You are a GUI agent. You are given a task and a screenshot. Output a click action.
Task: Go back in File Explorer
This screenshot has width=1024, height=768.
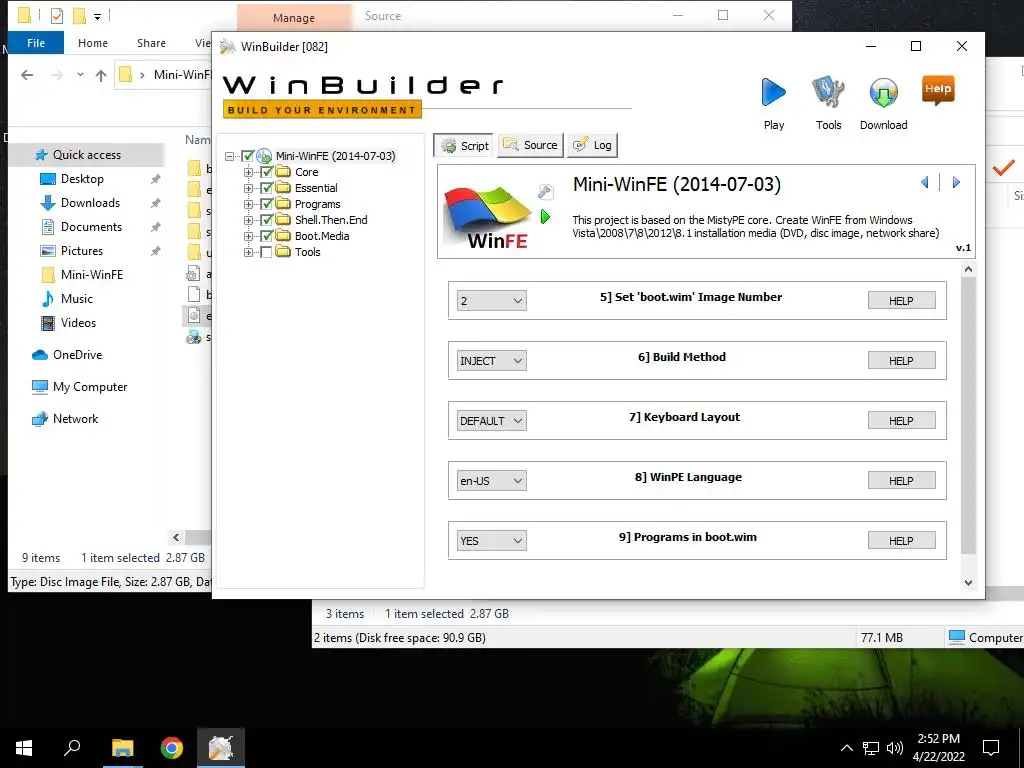click(x=27, y=75)
